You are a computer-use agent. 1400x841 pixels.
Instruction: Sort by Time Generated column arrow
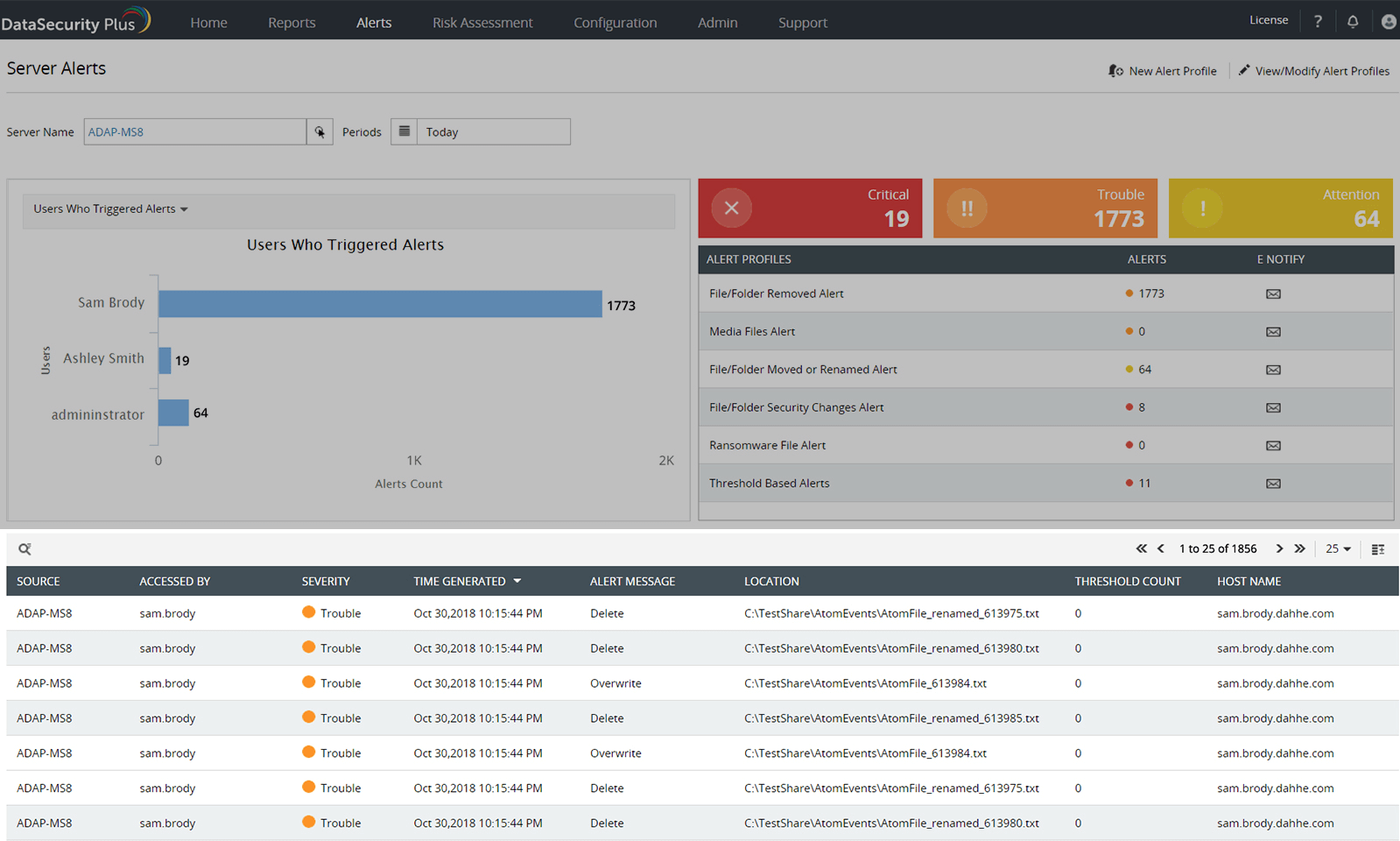click(x=517, y=582)
